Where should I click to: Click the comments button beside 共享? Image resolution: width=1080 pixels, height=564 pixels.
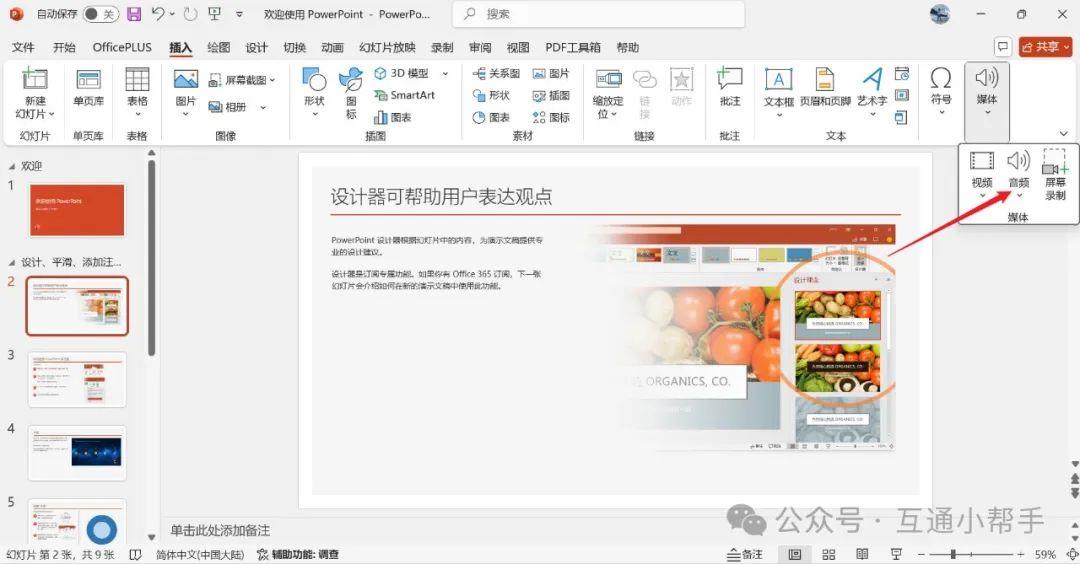(x=1003, y=47)
